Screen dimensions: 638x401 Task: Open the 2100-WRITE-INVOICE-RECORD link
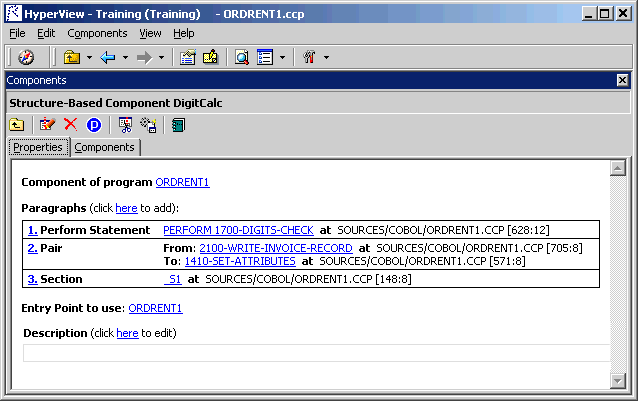(275, 247)
